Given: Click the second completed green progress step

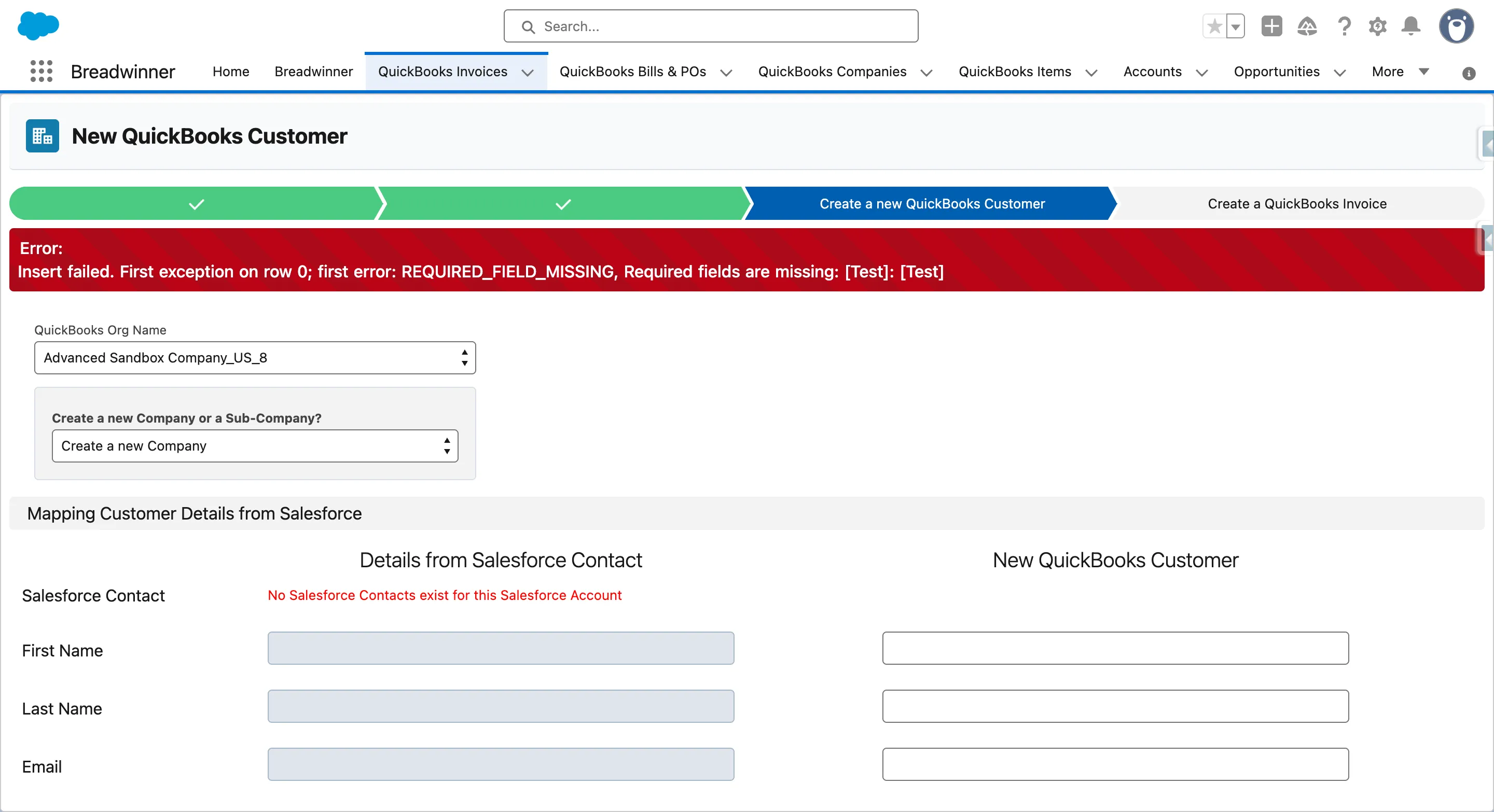Looking at the screenshot, I should pos(563,203).
